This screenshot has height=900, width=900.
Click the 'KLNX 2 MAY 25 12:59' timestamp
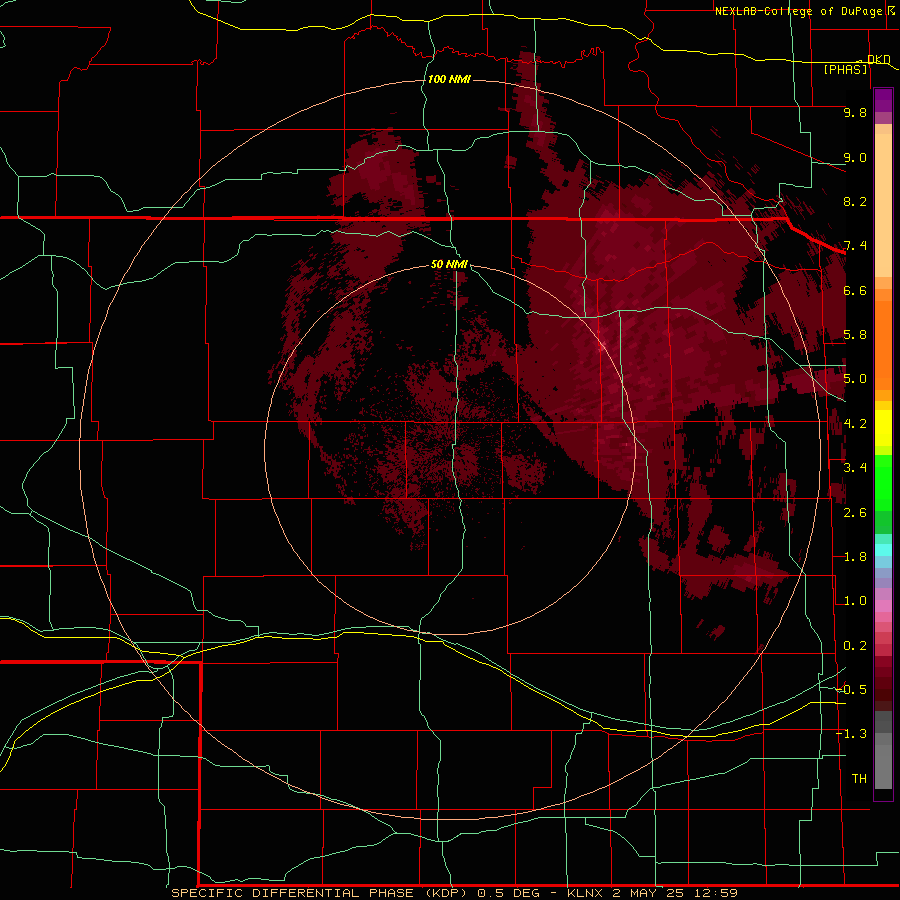653,893
